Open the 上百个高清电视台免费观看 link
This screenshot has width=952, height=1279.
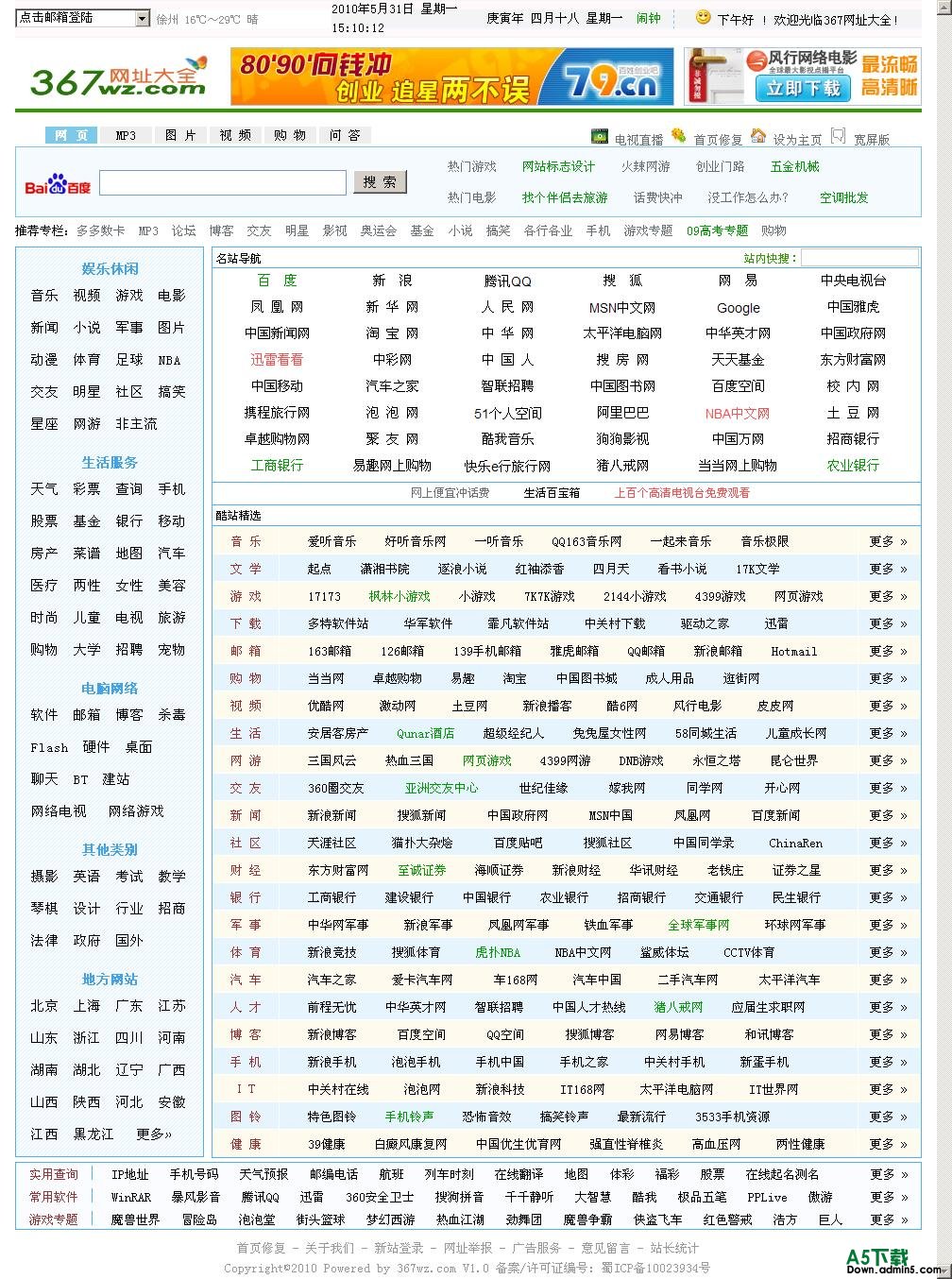click(x=682, y=493)
